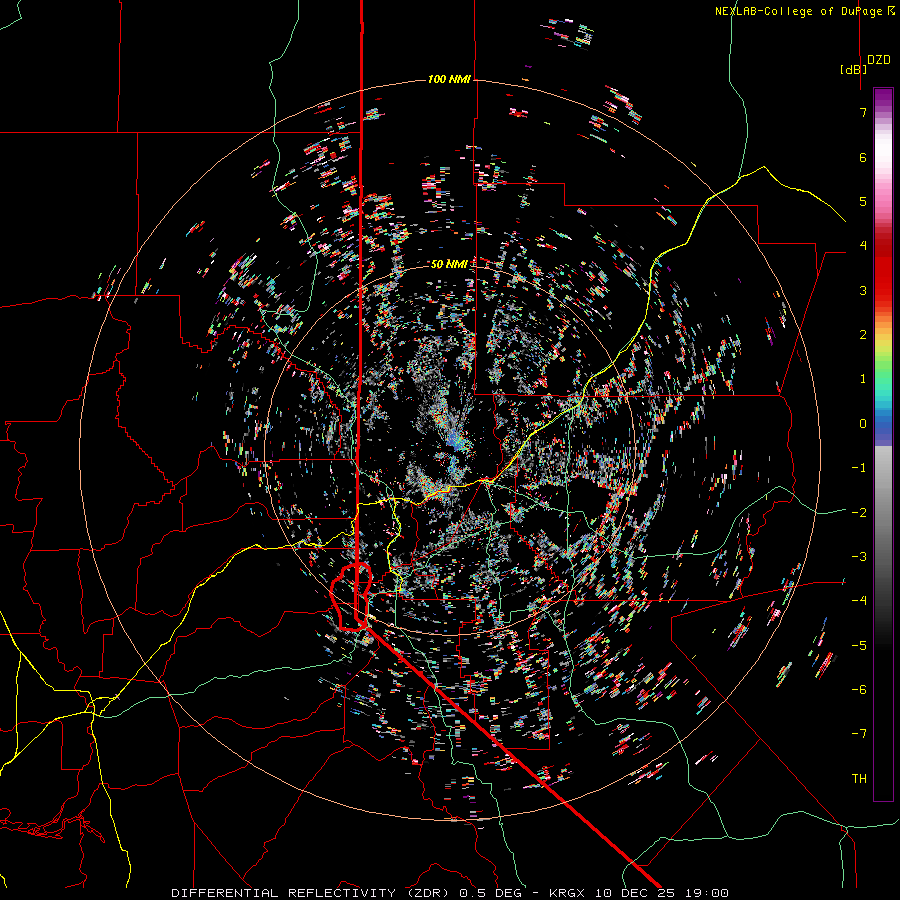Click the -6 dB scale label
This screenshot has height=900, width=900.
pos(859,690)
